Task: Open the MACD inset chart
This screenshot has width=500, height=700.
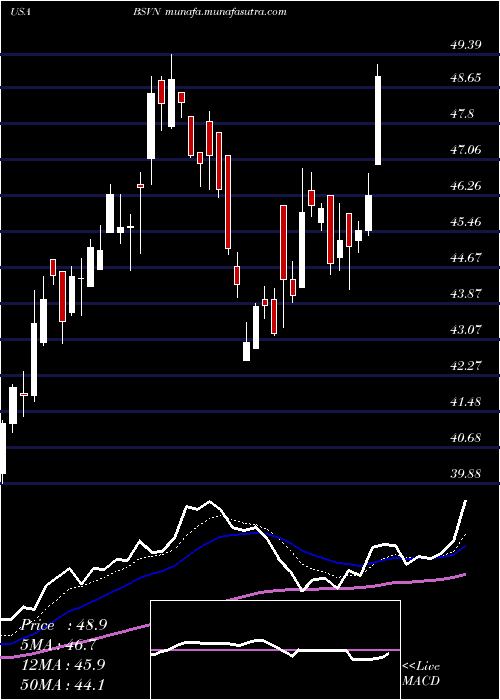Action: click(275, 650)
